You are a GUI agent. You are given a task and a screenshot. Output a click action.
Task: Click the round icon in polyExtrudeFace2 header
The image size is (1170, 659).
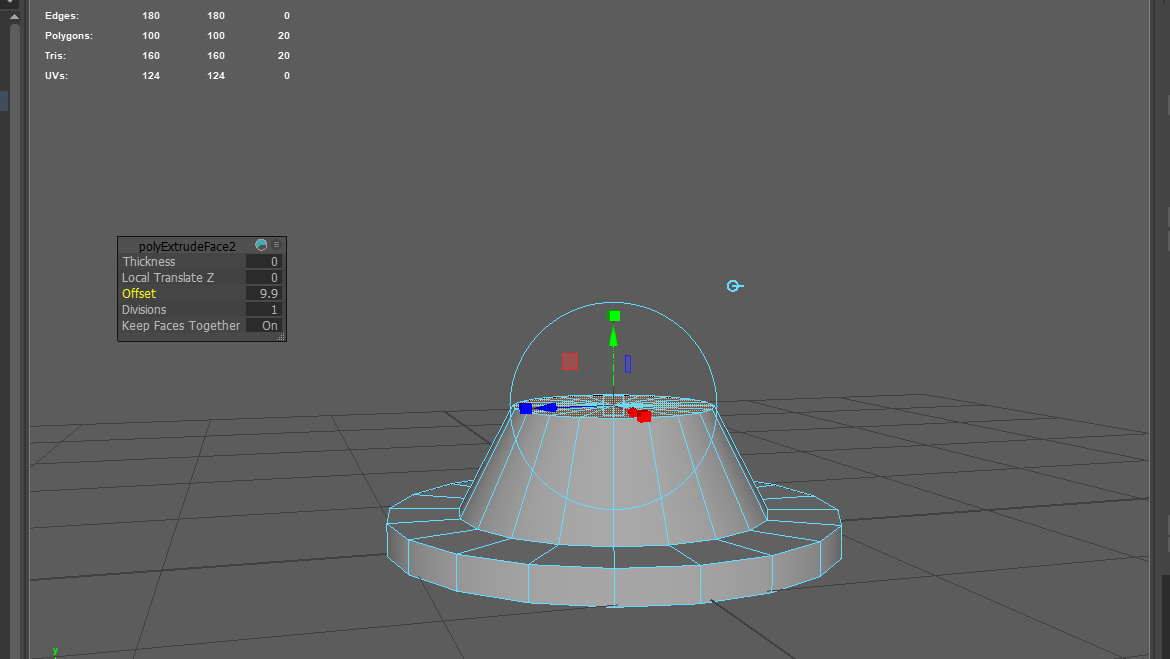pos(261,245)
